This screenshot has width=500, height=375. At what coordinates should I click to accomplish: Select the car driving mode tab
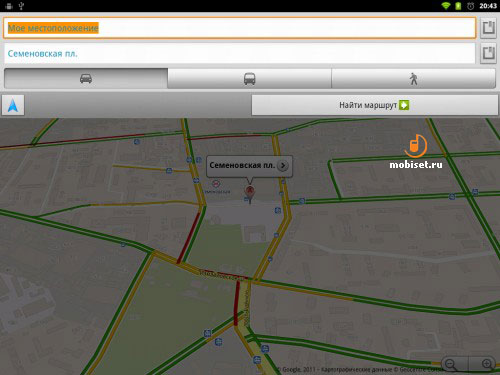86,79
